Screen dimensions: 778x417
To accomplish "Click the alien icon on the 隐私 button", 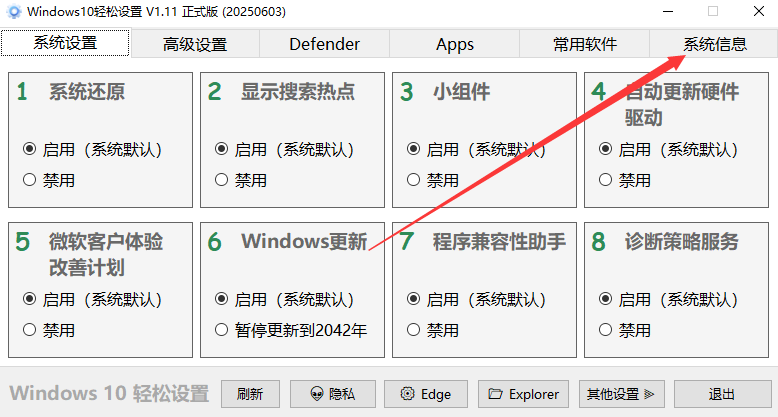I will pyautogui.click(x=317, y=394).
